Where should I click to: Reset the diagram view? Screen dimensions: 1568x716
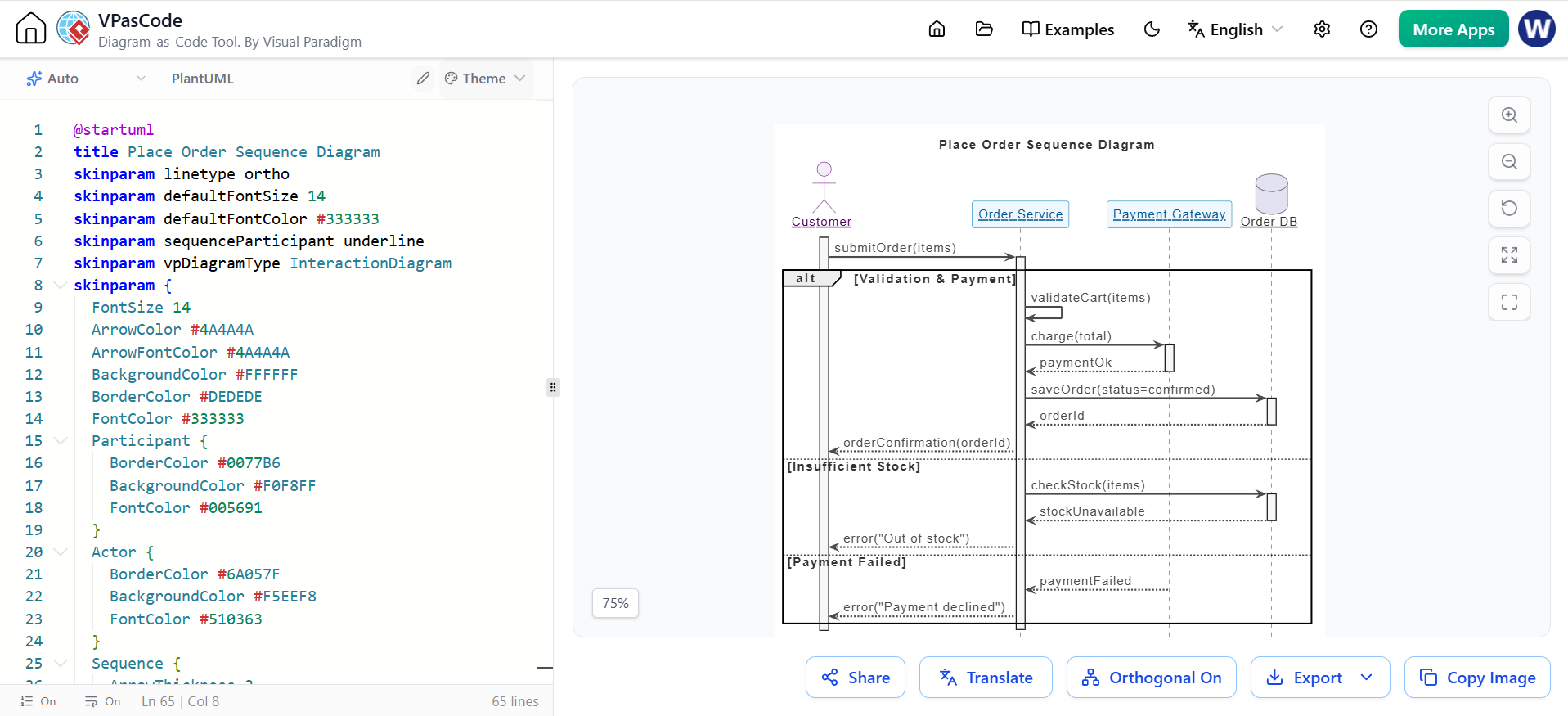1509,209
